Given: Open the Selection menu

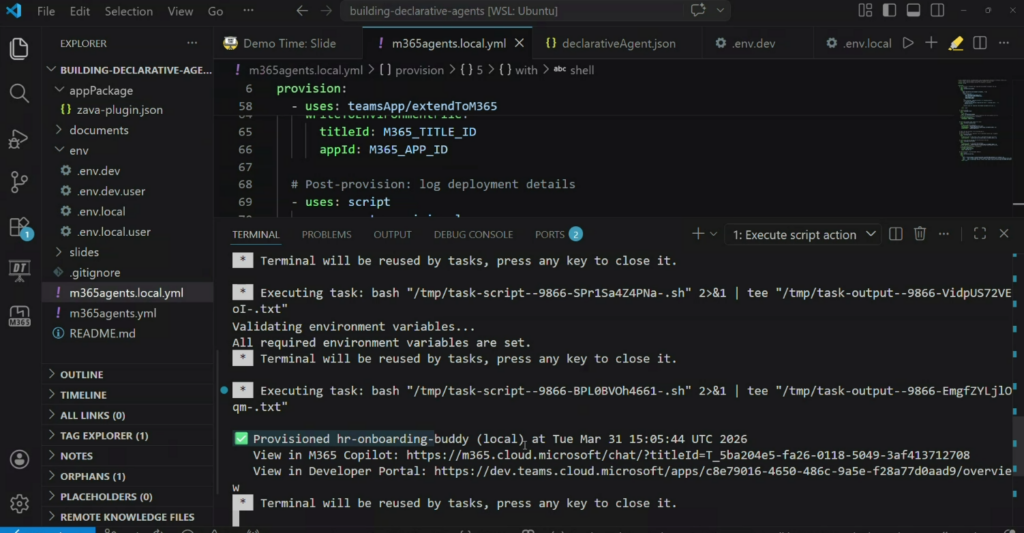Looking at the screenshot, I should [x=129, y=12].
